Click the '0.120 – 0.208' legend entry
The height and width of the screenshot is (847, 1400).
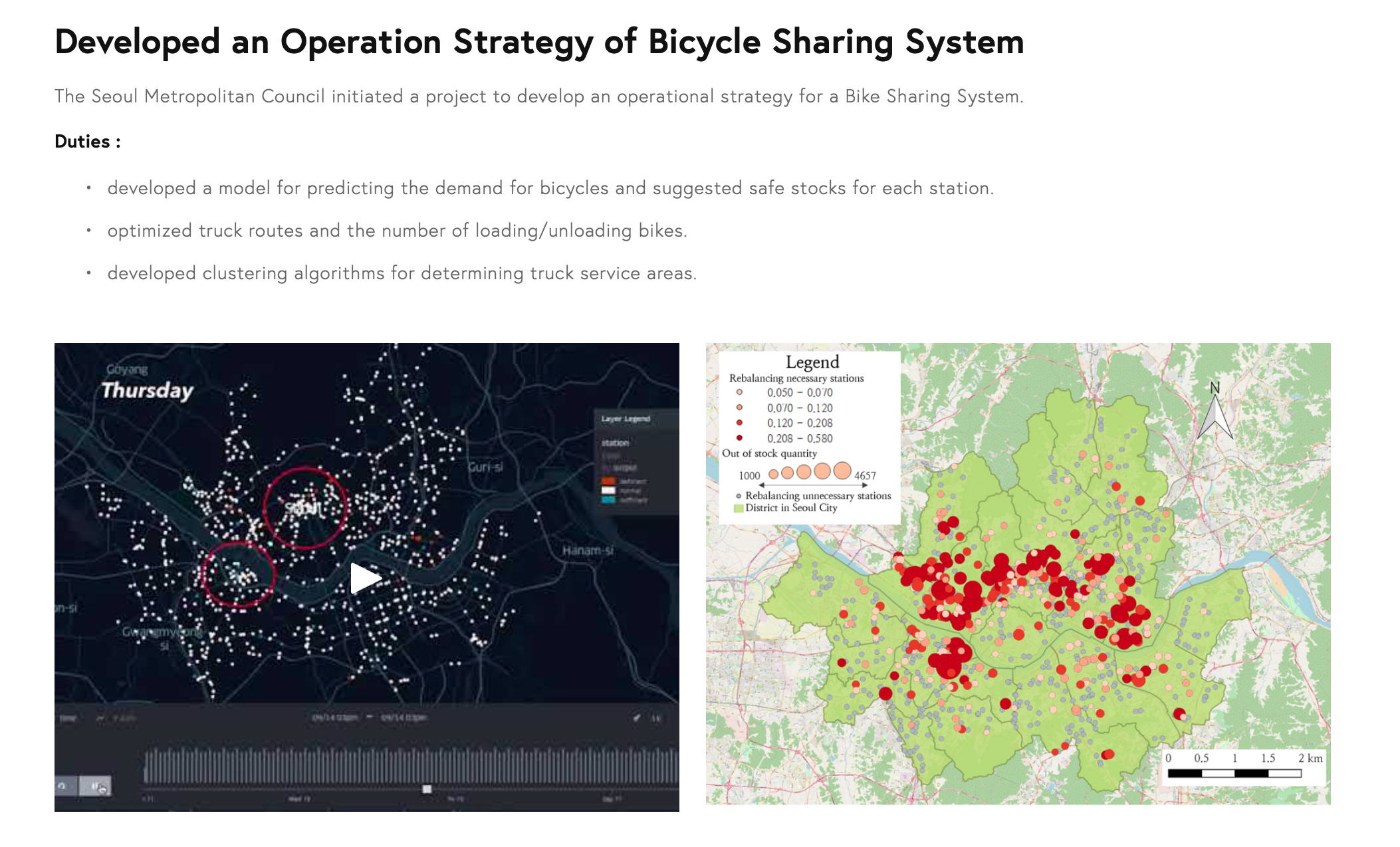(799, 423)
